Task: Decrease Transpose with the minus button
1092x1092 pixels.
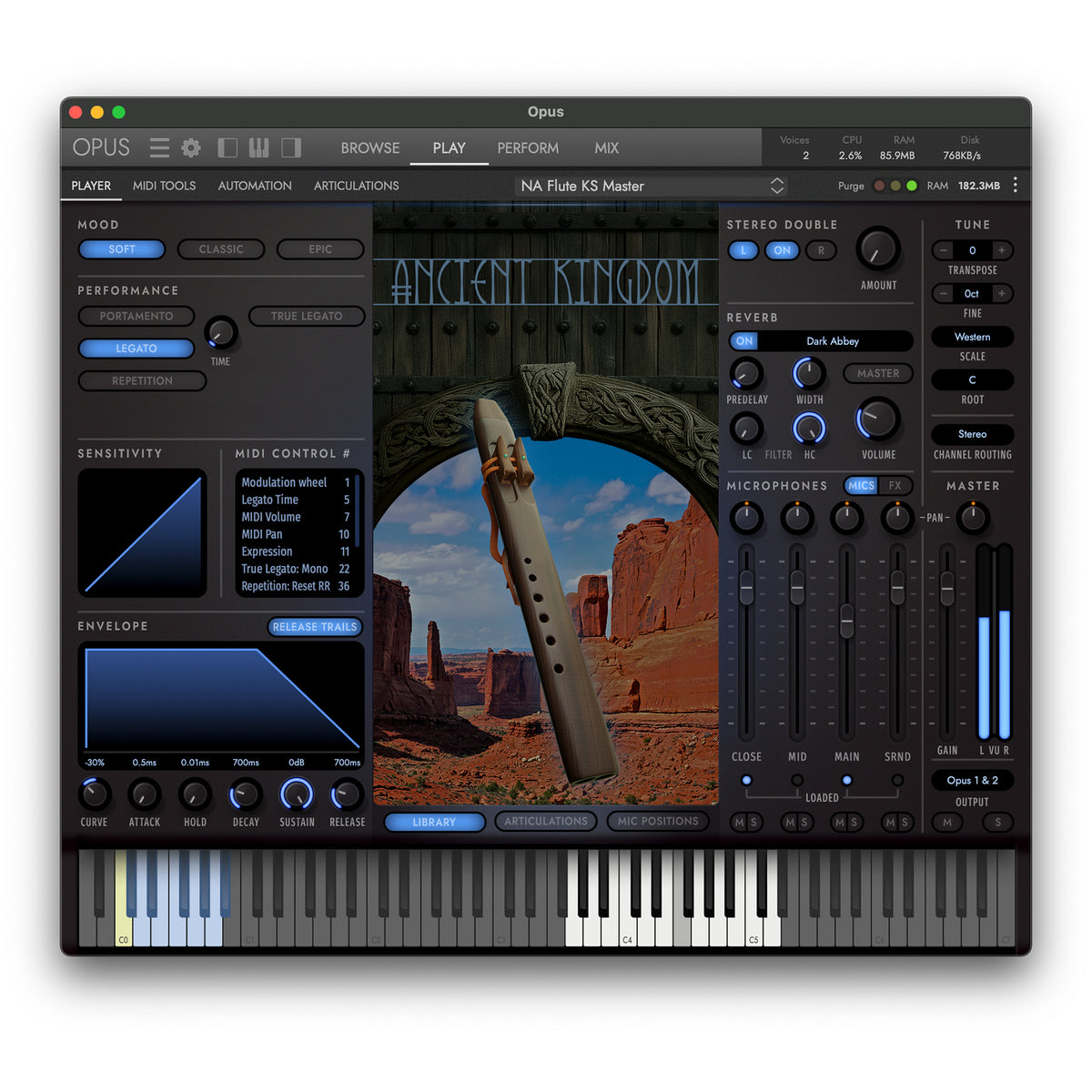Action: tap(943, 250)
